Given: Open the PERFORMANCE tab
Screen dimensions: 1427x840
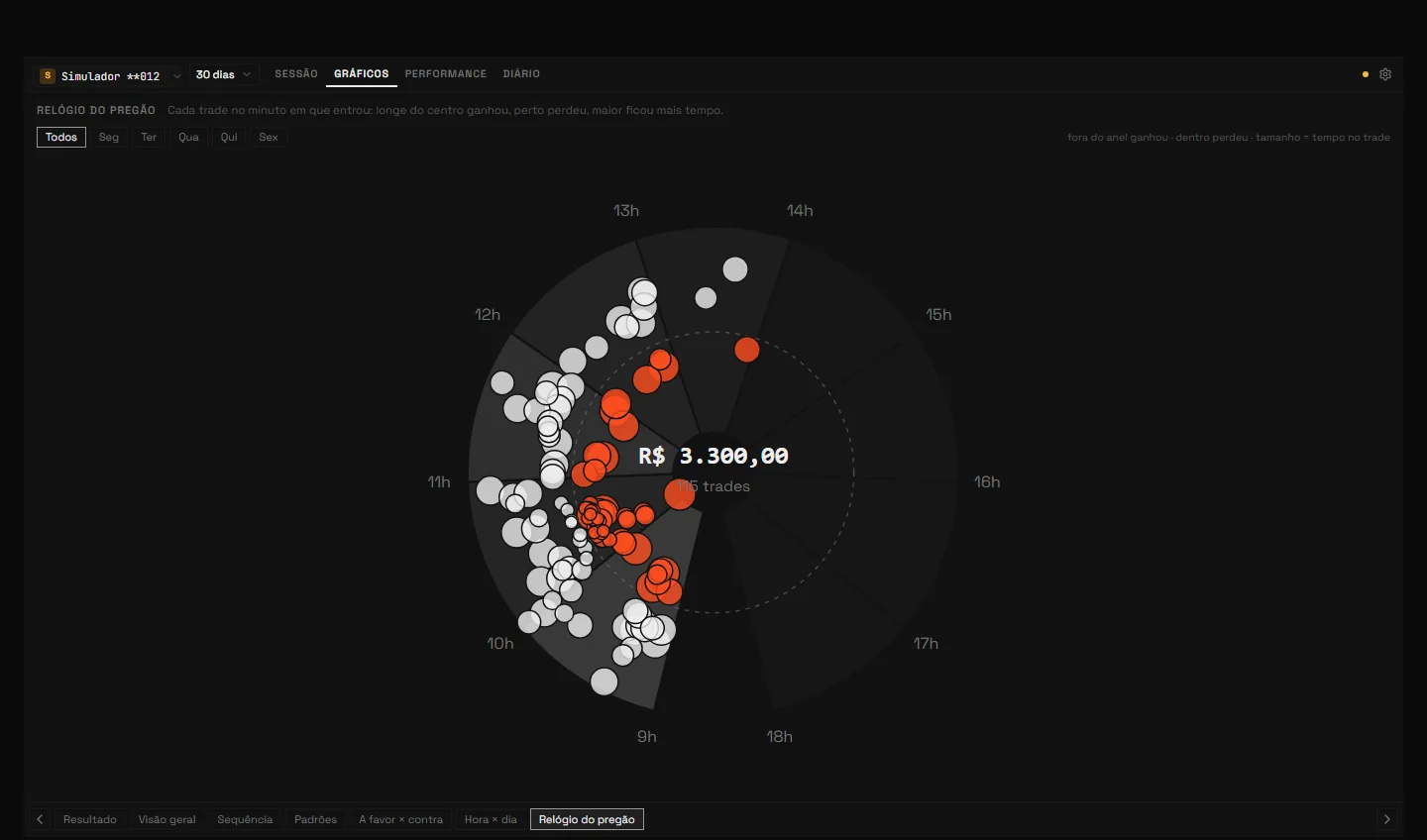Looking at the screenshot, I should [446, 74].
